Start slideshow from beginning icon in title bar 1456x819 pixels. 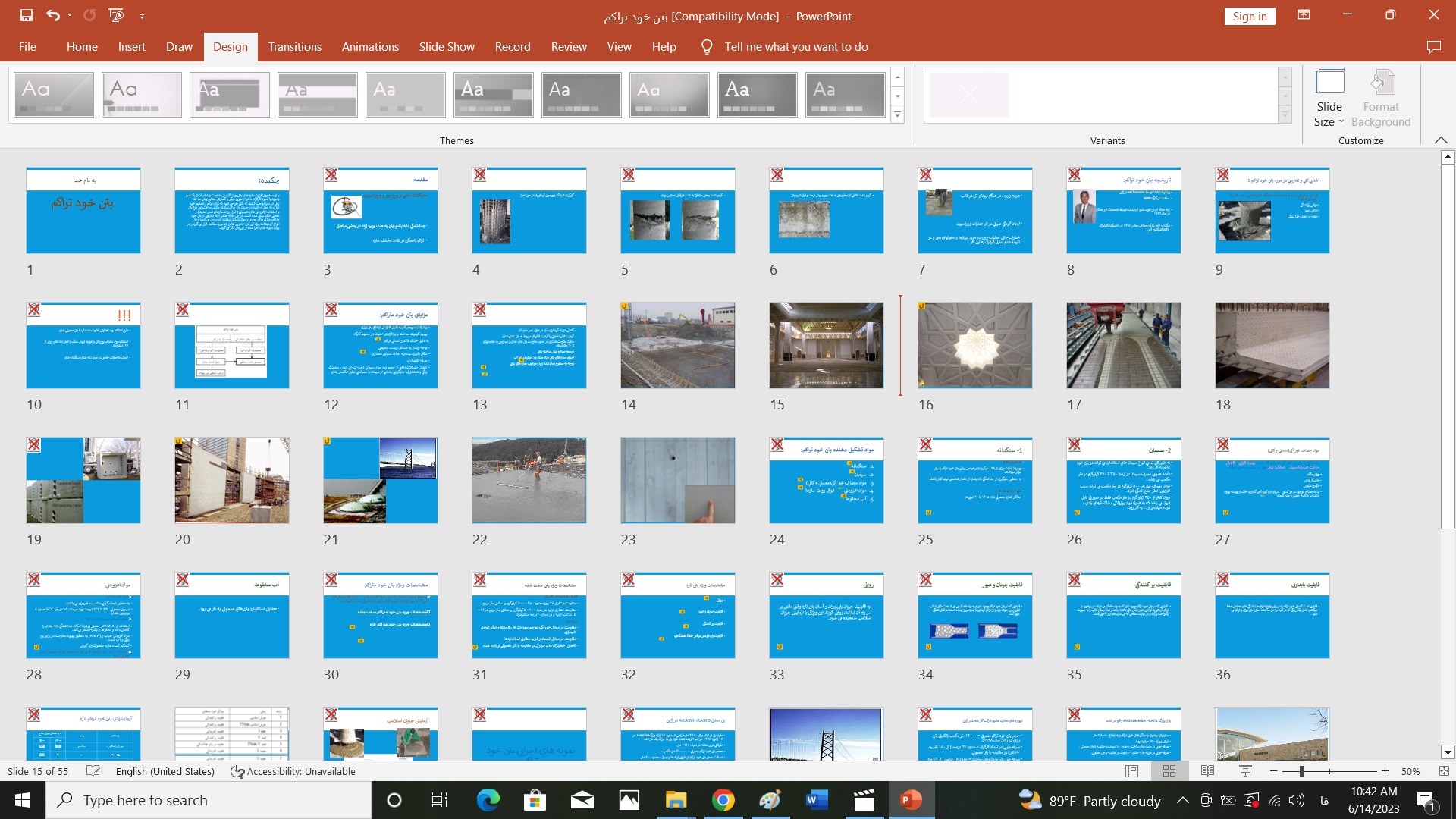click(116, 15)
